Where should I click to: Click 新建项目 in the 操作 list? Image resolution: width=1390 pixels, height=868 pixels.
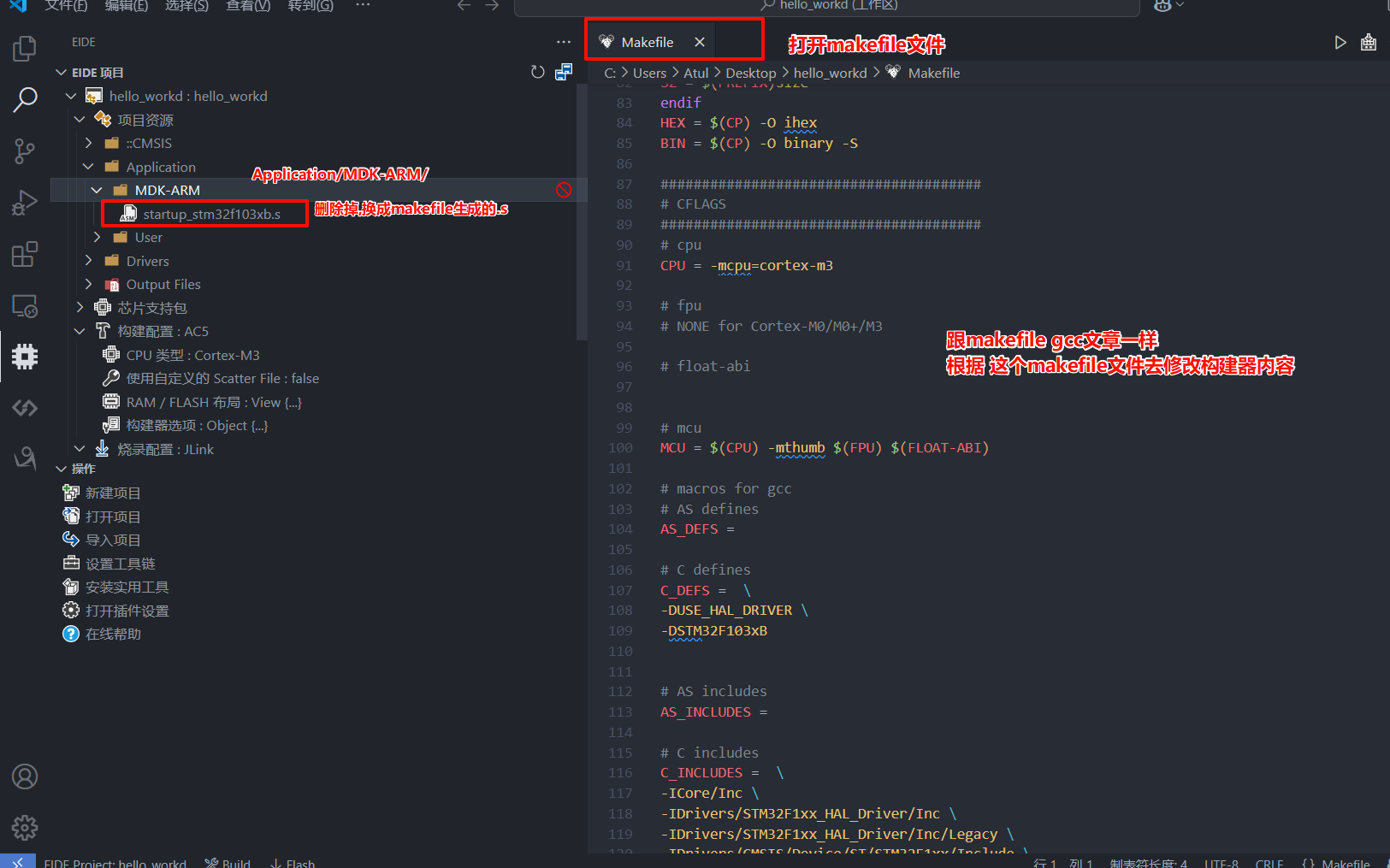113,493
